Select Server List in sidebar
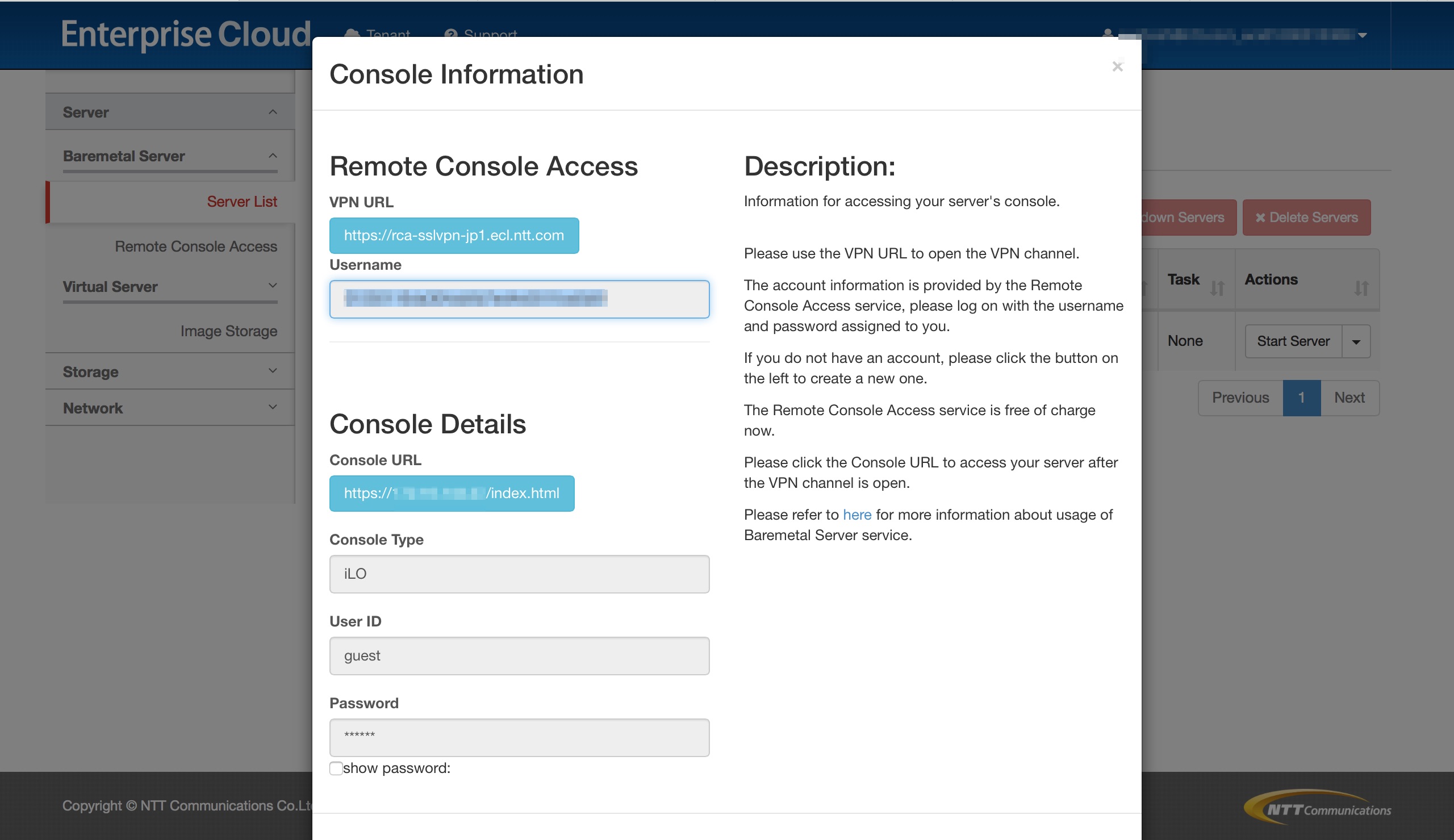The width and height of the screenshot is (1454, 840). coord(241,202)
